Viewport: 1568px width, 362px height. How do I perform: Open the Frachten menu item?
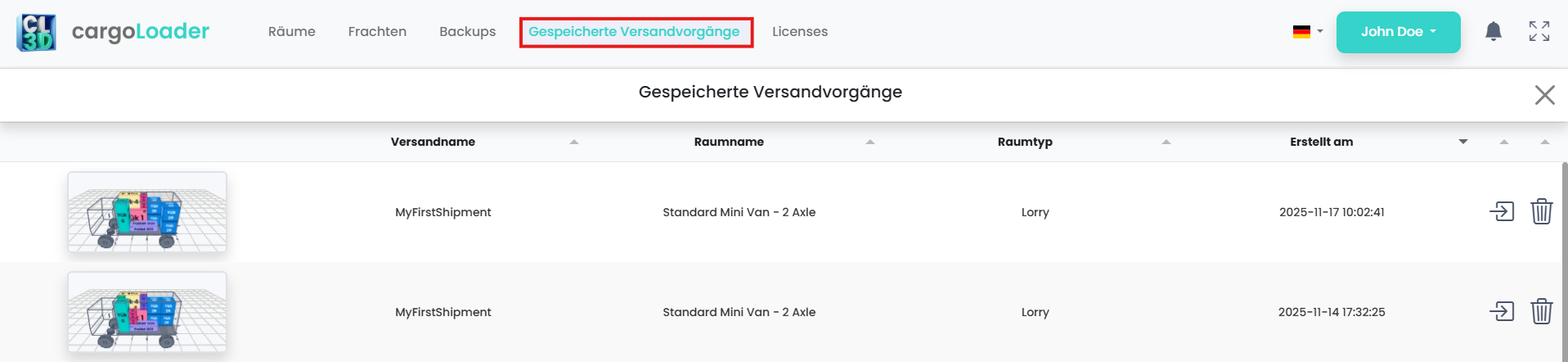click(x=377, y=32)
